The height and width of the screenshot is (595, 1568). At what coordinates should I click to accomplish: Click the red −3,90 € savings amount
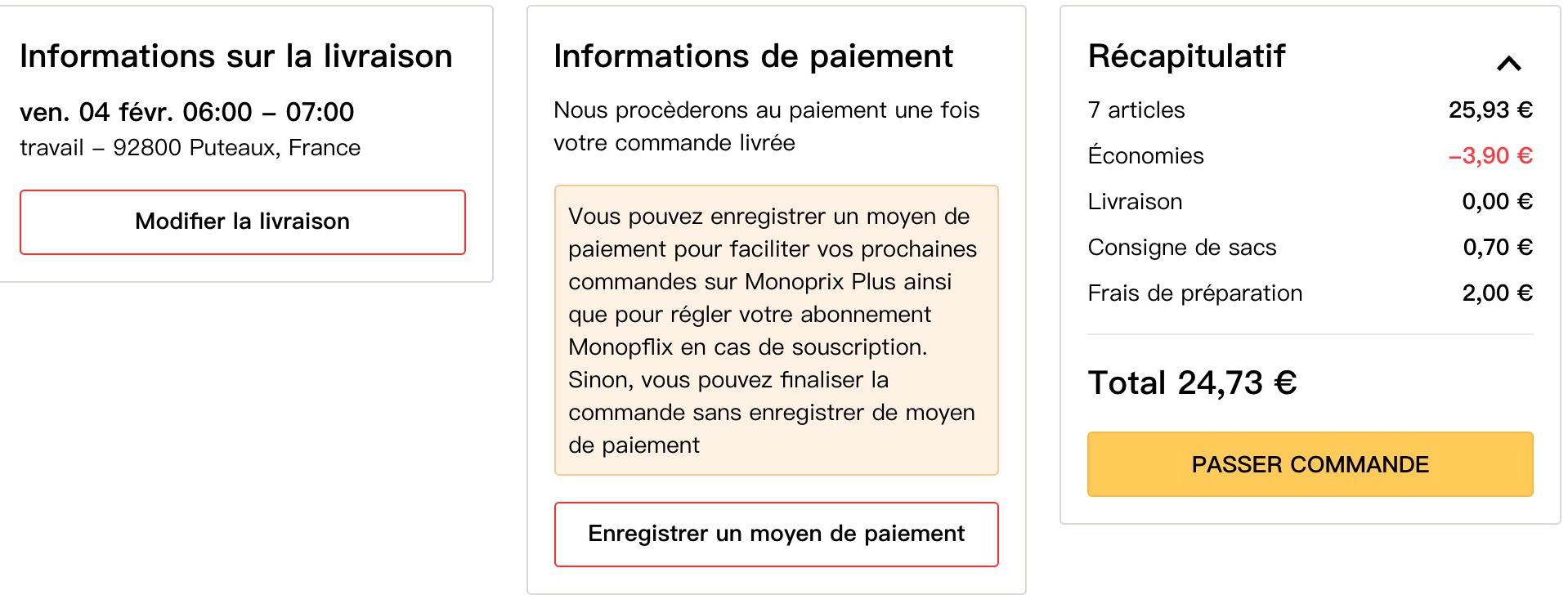pyautogui.click(x=1490, y=156)
